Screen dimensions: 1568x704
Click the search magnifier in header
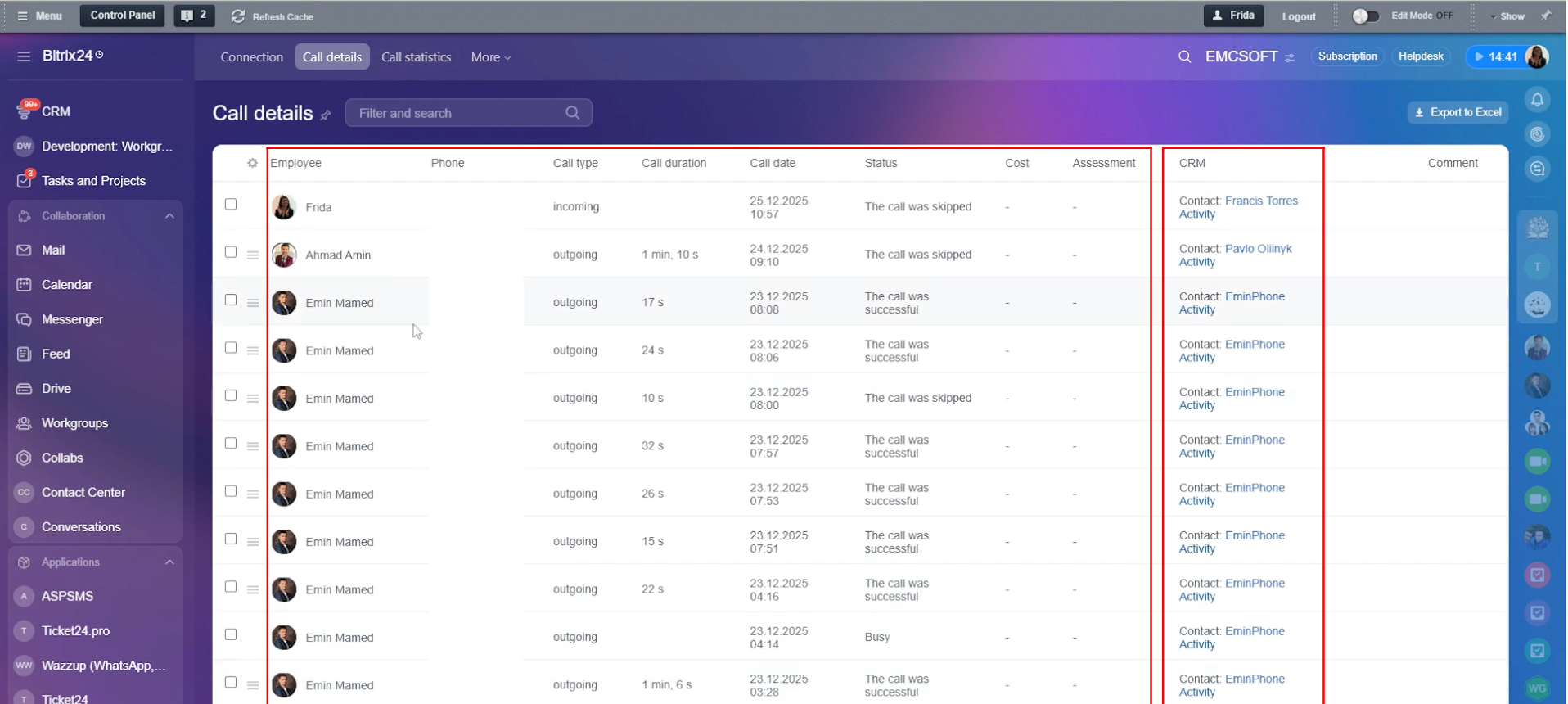[1184, 56]
